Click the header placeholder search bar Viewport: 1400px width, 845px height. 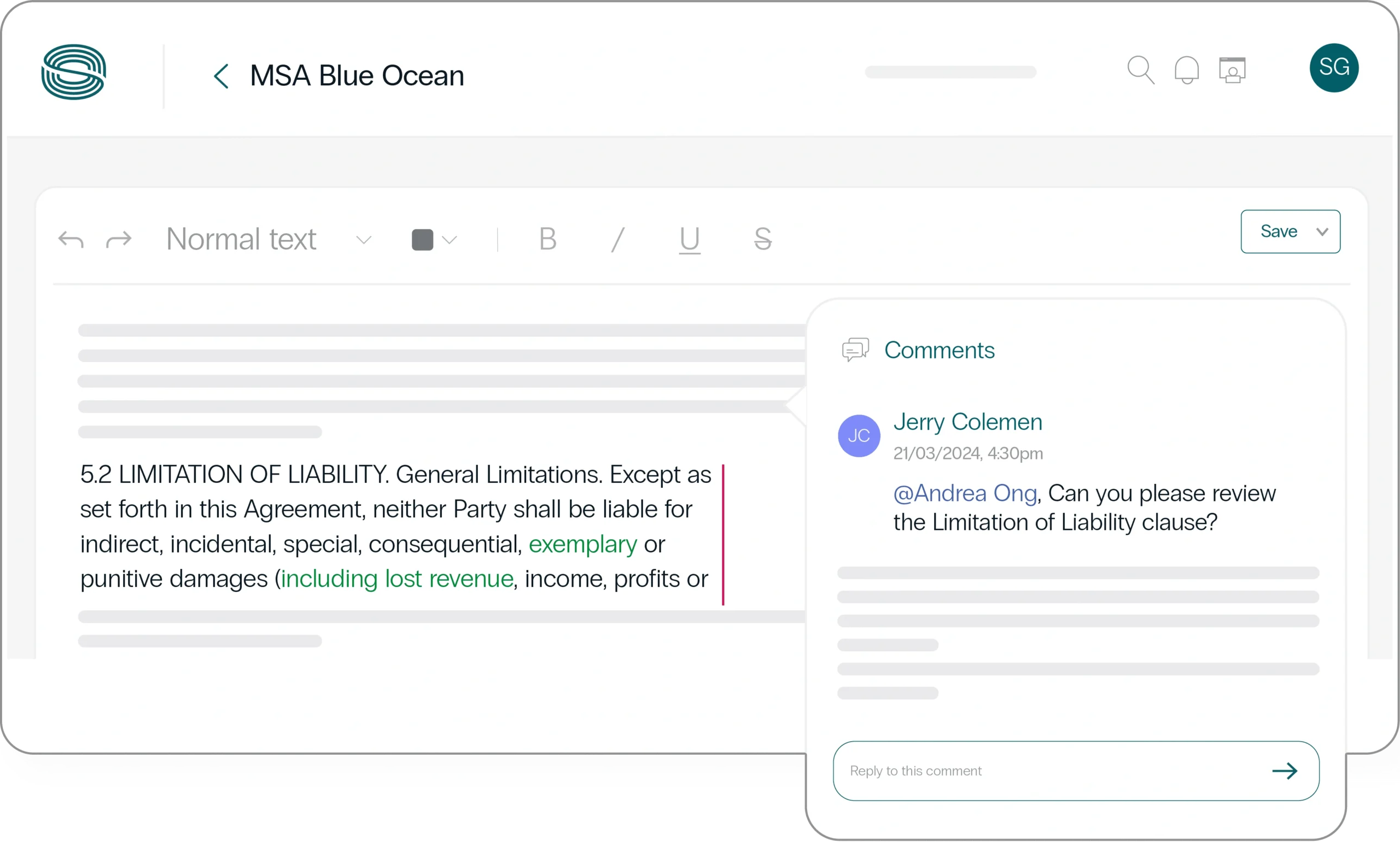(x=950, y=72)
